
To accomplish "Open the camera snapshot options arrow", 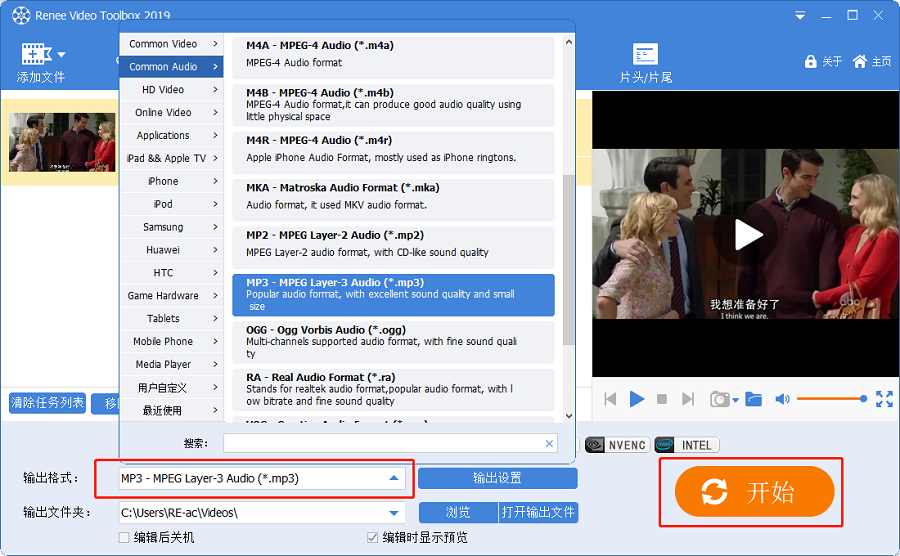I will tap(735, 400).
